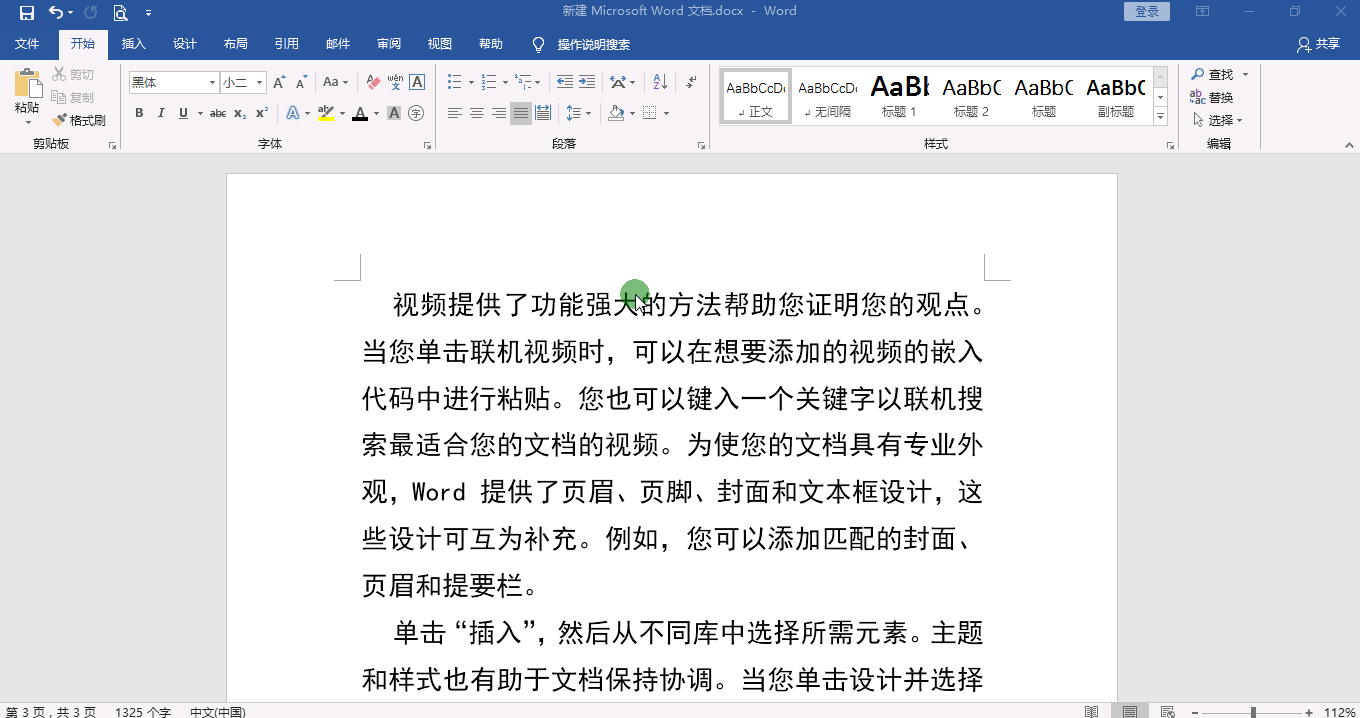1360x718 pixels.
Task: Toggle Bold formatting
Action: (x=139, y=114)
